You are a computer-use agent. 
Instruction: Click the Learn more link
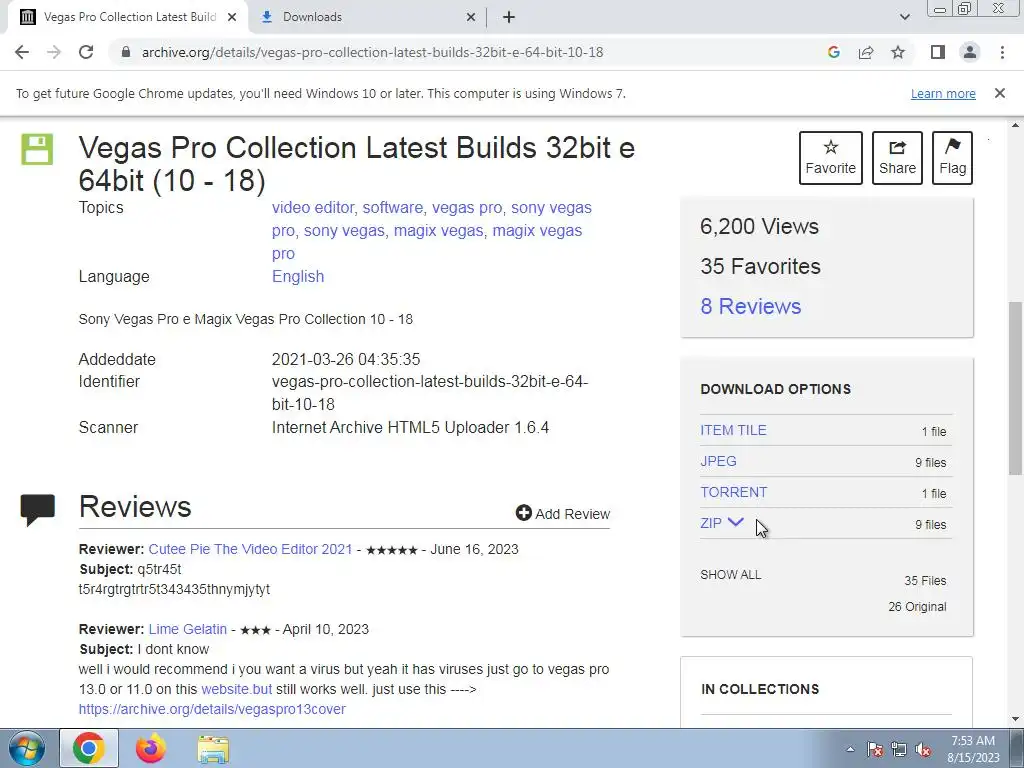(x=943, y=93)
